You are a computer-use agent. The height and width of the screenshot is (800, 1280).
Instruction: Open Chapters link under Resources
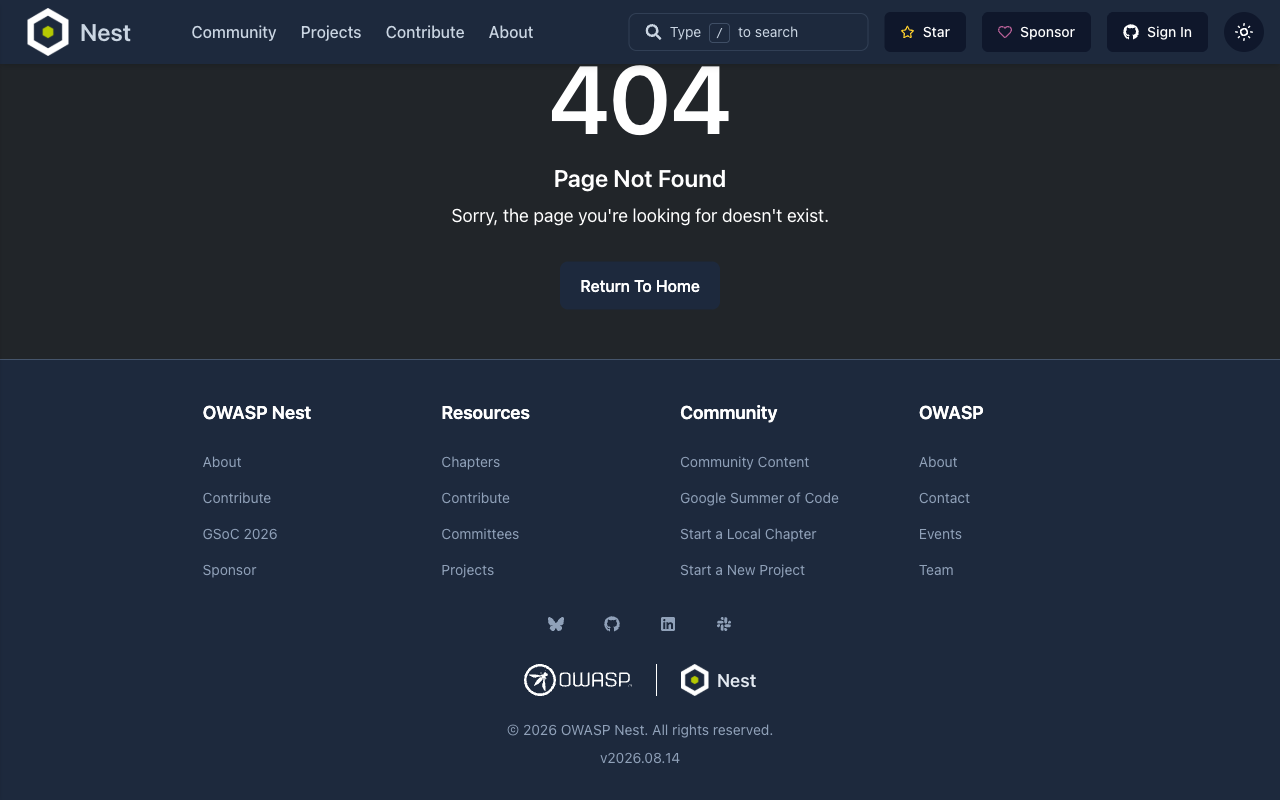pyautogui.click(x=471, y=462)
